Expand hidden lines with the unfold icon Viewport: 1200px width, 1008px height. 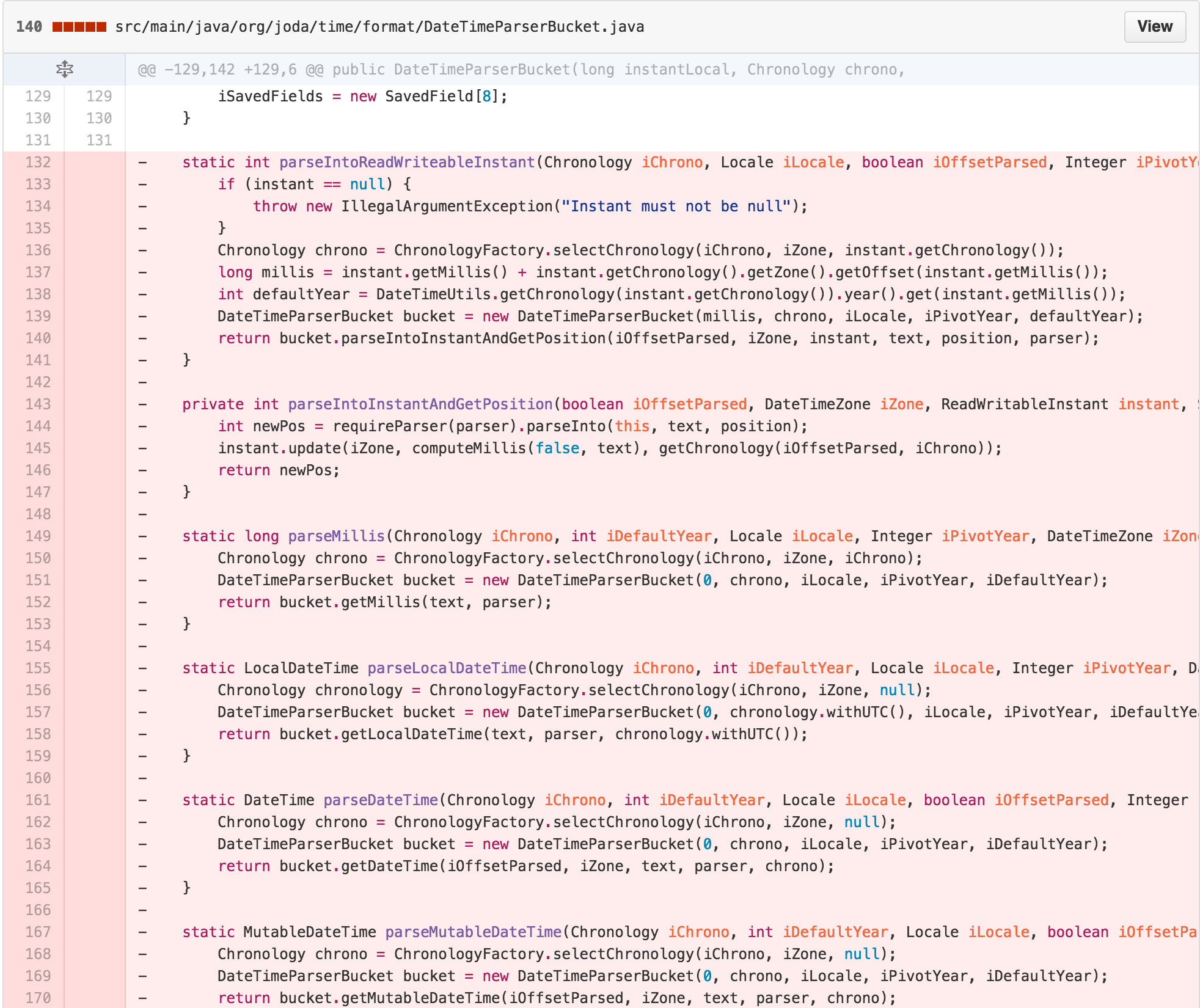(x=64, y=69)
